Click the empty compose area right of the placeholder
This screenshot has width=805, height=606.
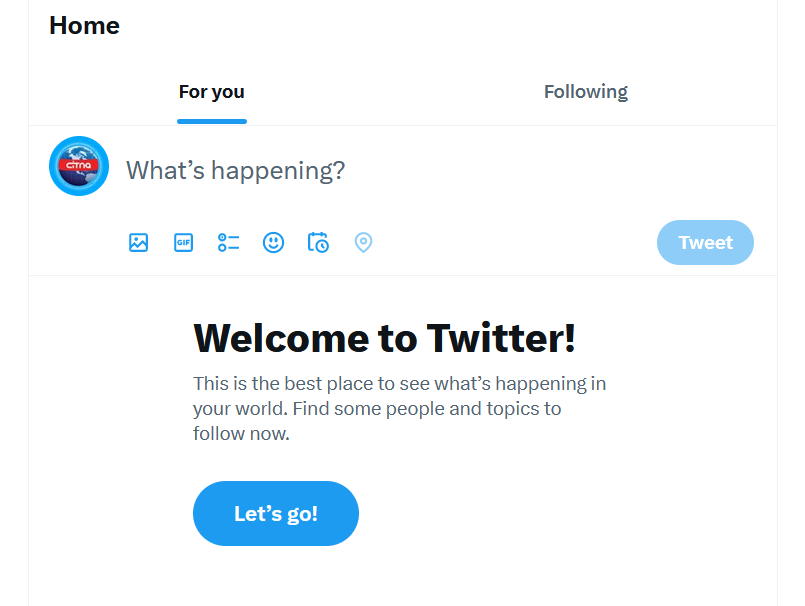tap(550, 170)
